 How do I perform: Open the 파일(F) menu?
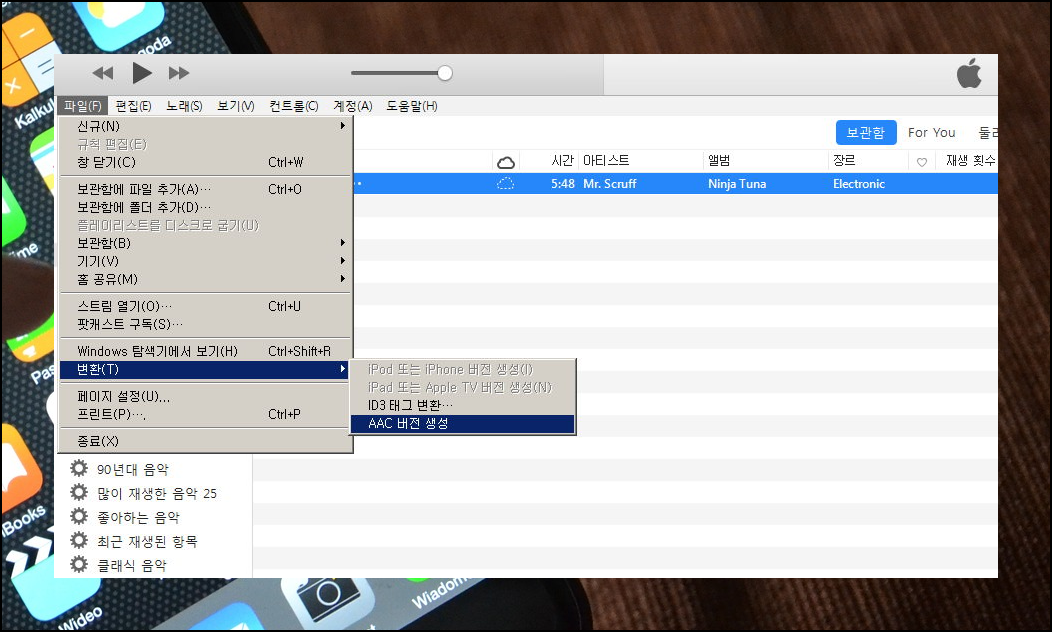(x=83, y=106)
